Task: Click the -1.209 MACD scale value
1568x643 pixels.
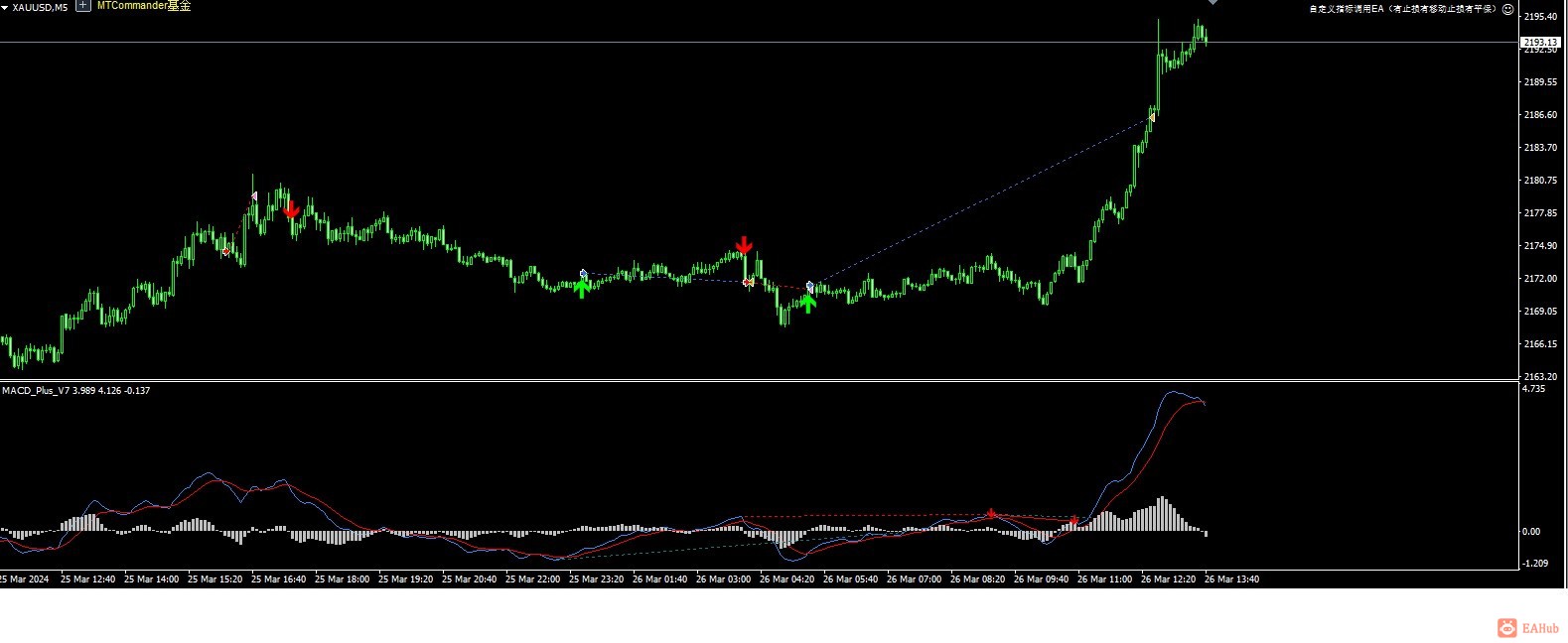Action: (x=1535, y=564)
